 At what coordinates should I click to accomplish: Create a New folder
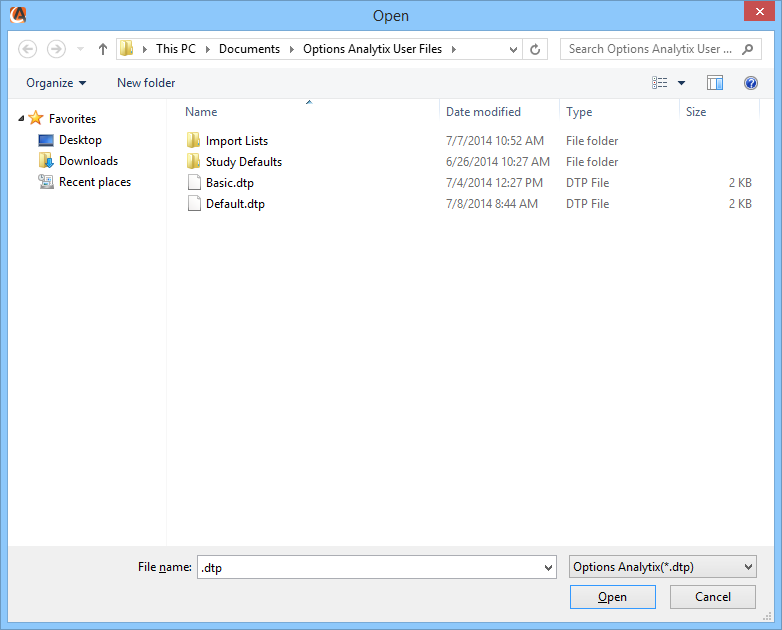[146, 83]
